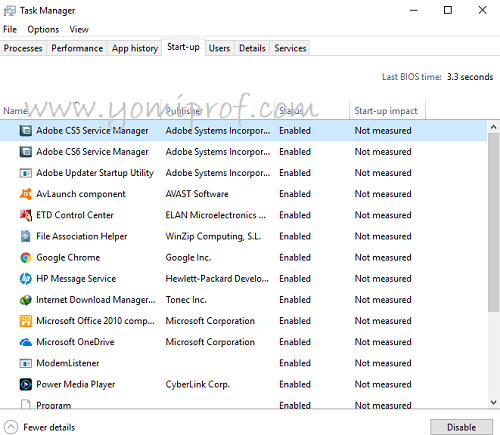The image size is (500, 435).
Task: Select the Google Chrome icon
Action: pyautogui.click(x=26, y=257)
